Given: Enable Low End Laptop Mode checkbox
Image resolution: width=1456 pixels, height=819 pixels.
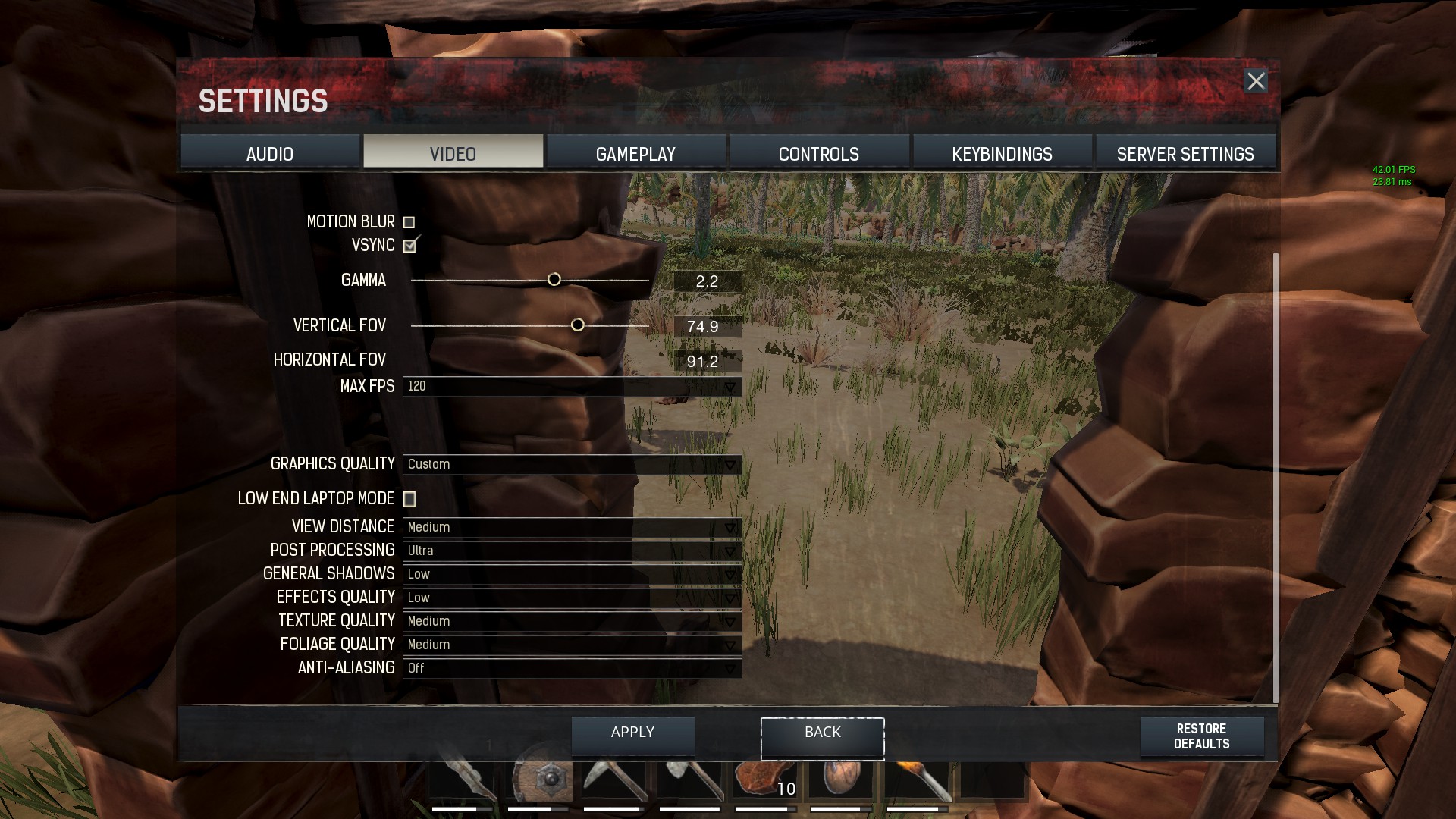Looking at the screenshot, I should [x=409, y=498].
